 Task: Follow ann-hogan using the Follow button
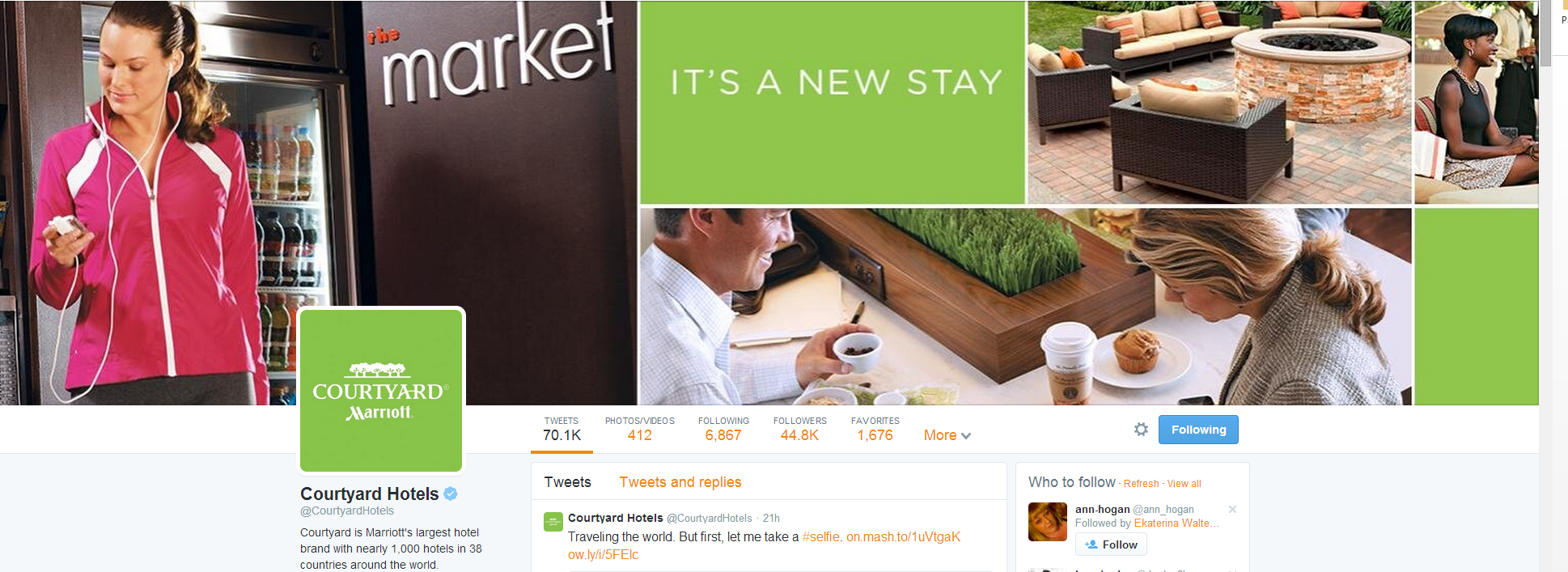(1111, 544)
